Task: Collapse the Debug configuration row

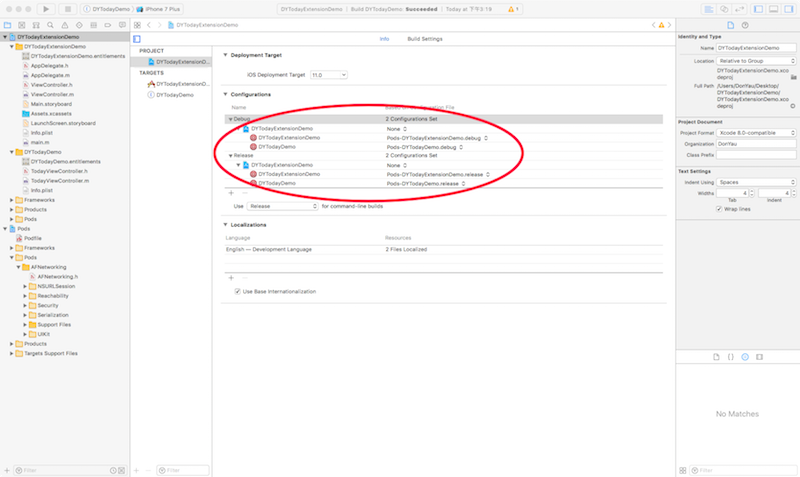Action: coord(230,119)
